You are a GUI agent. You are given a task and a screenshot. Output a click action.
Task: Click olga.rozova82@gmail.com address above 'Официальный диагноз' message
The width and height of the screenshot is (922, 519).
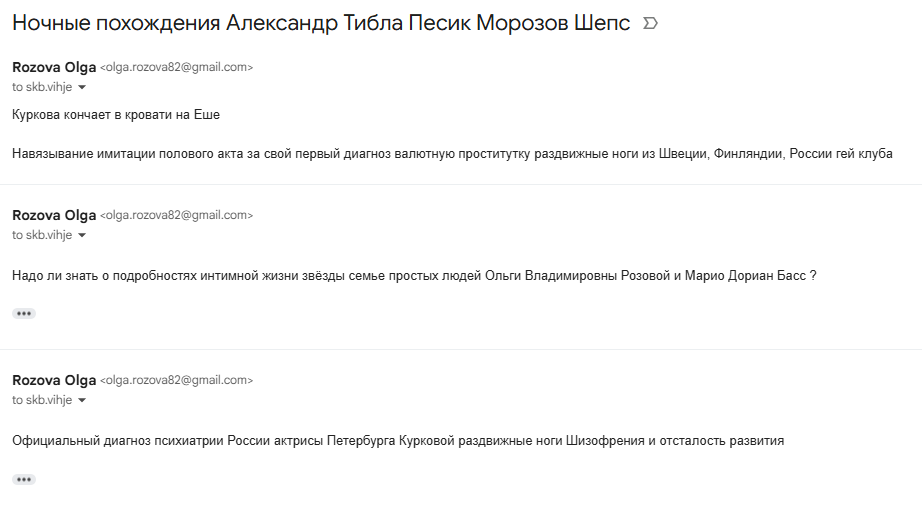point(176,380)
